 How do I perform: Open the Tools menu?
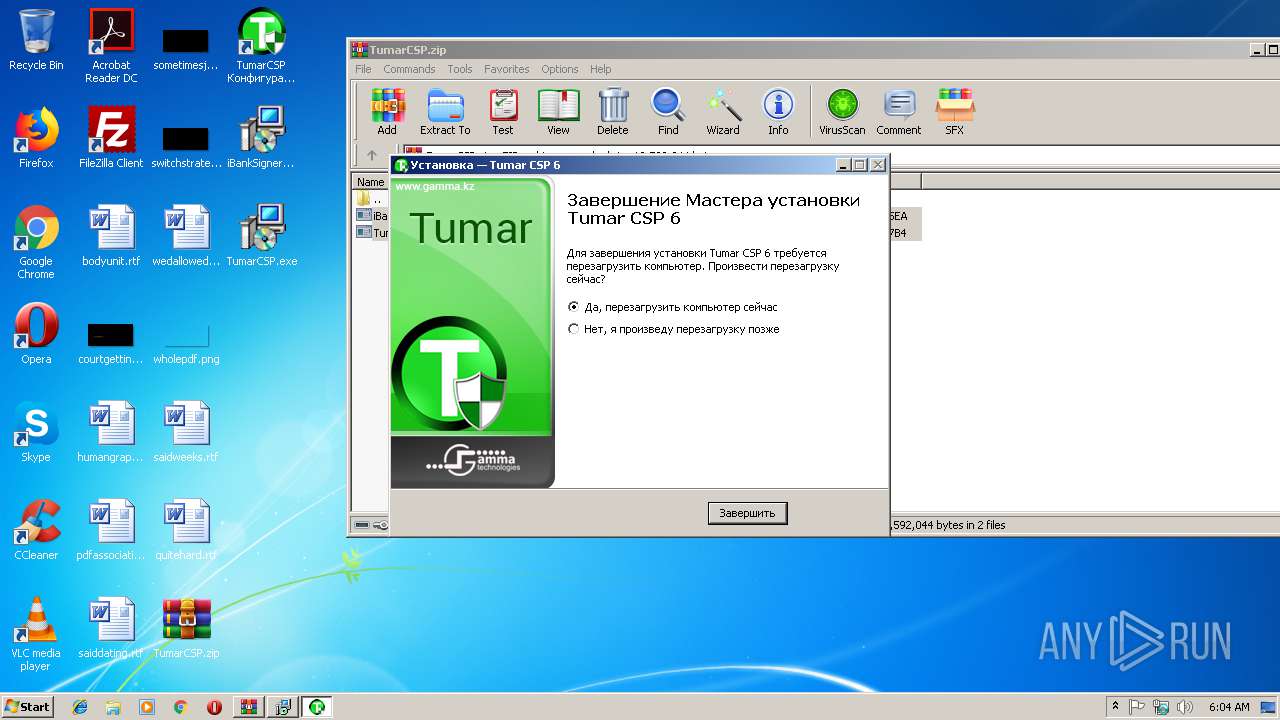[x=460, y=69]
